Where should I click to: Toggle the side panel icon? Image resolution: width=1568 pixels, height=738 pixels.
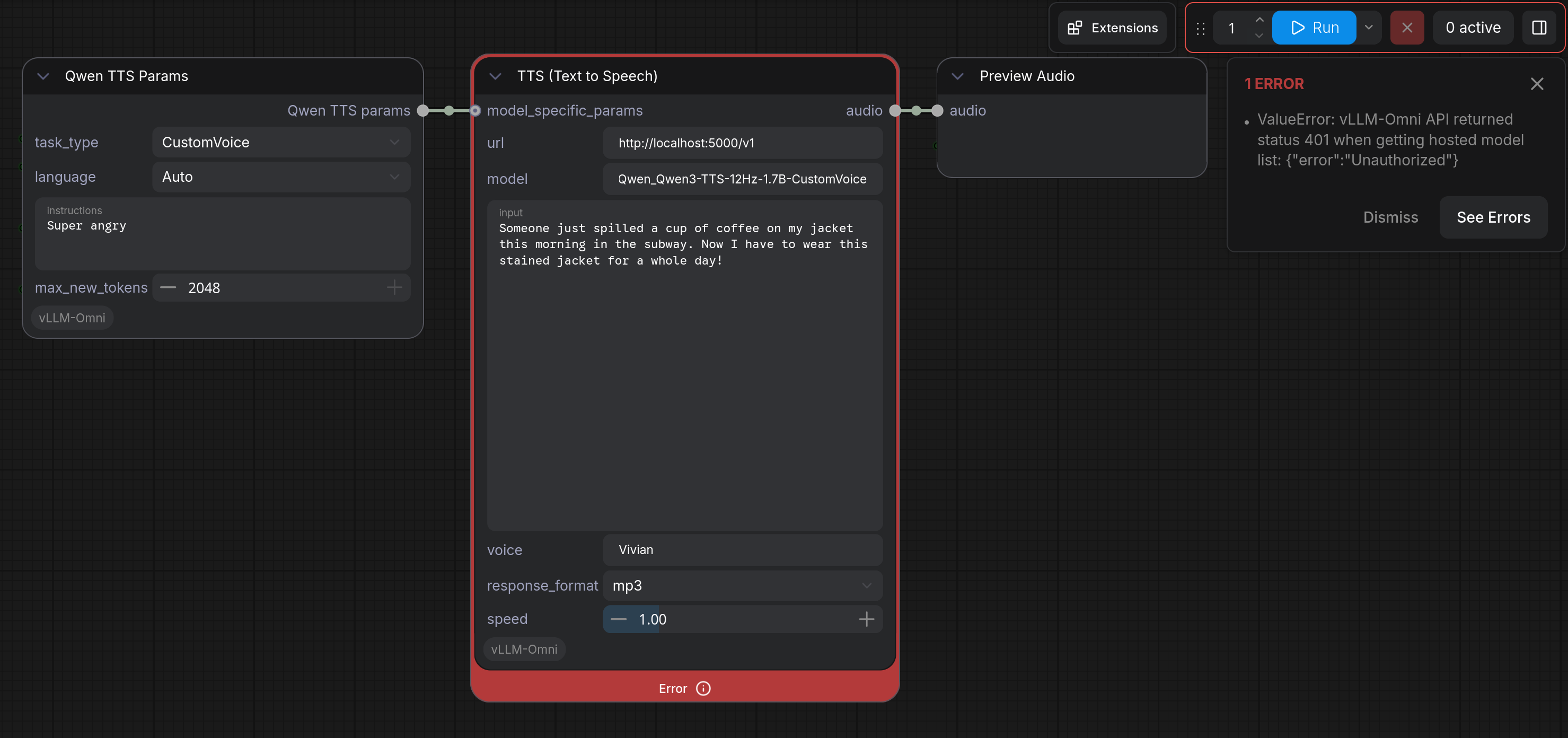click(x=1539, y=28)
